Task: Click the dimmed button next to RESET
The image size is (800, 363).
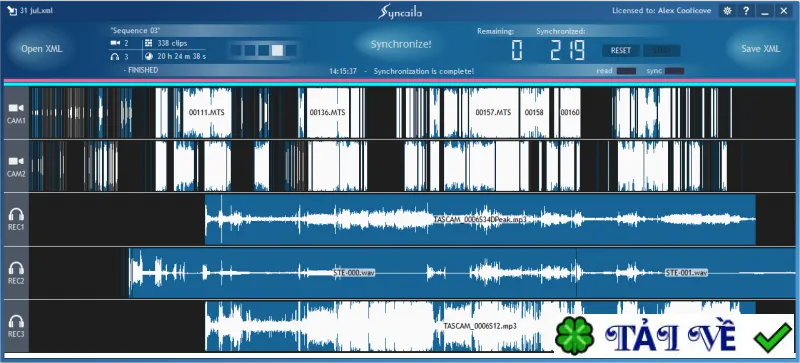Action: [x=662, y=51]
